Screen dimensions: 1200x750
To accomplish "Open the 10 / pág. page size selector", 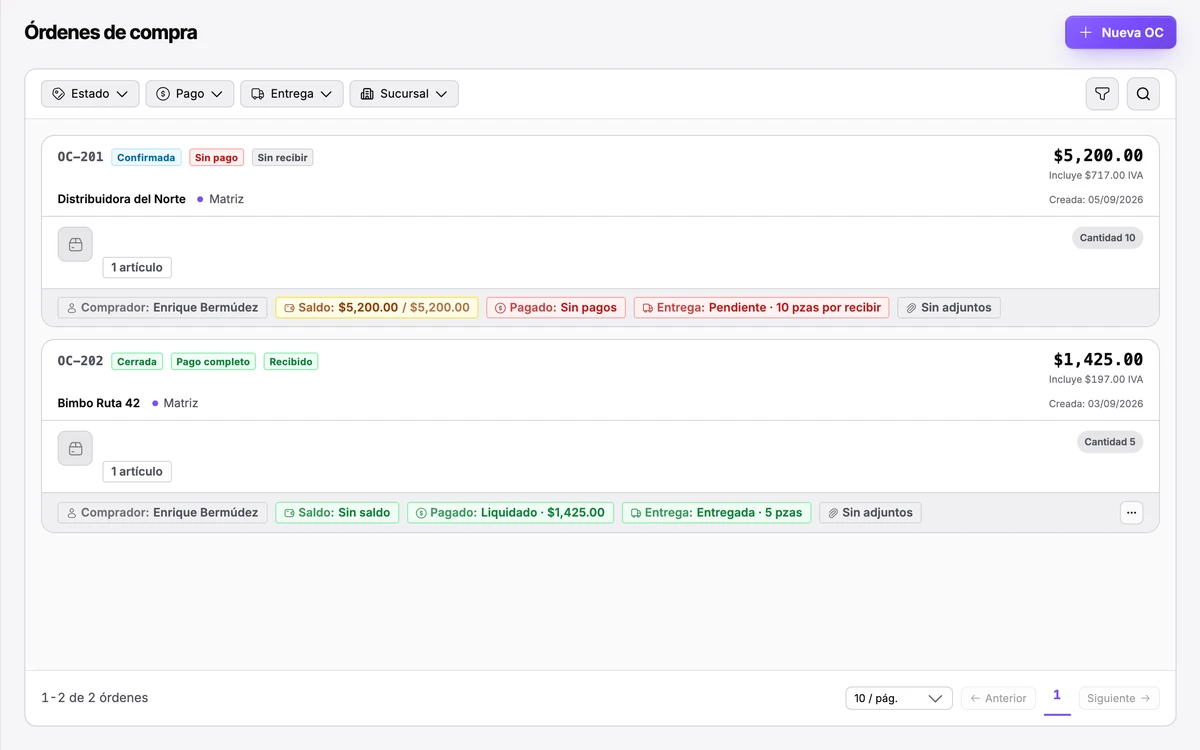I will (899, 698).
